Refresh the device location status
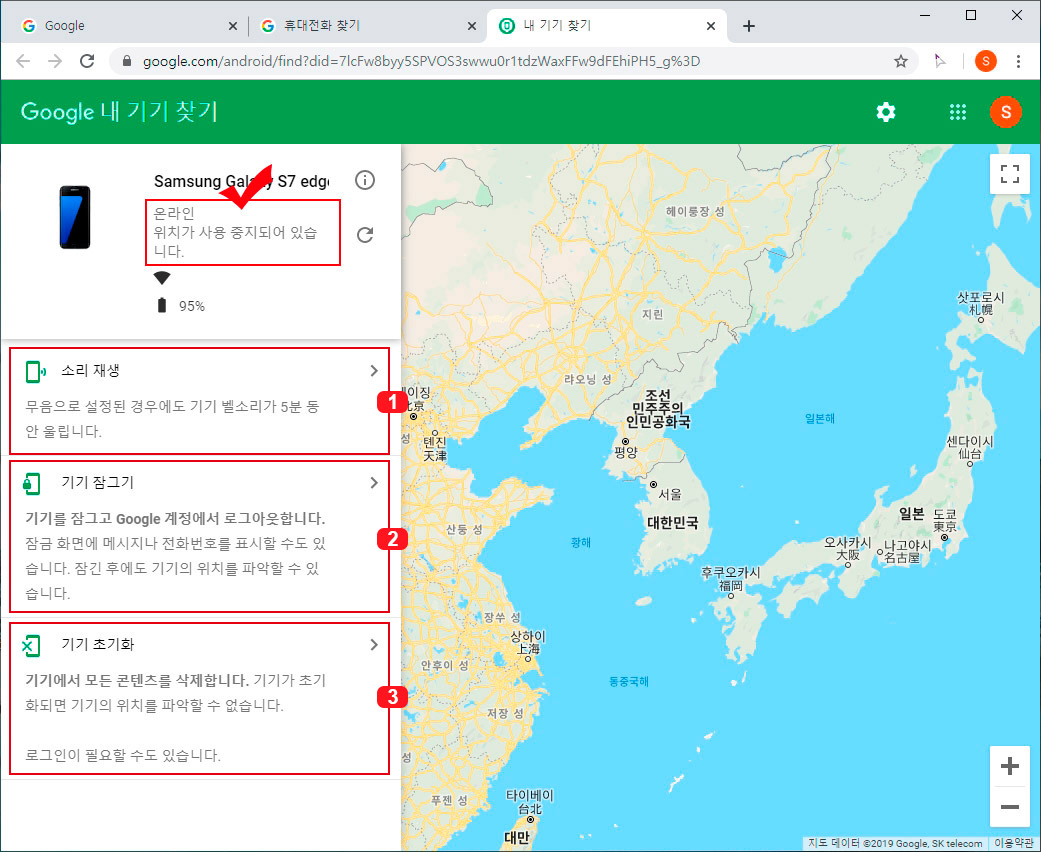Image resolution: width=1041 pixels, height=852 pixels. pos(364,234)
